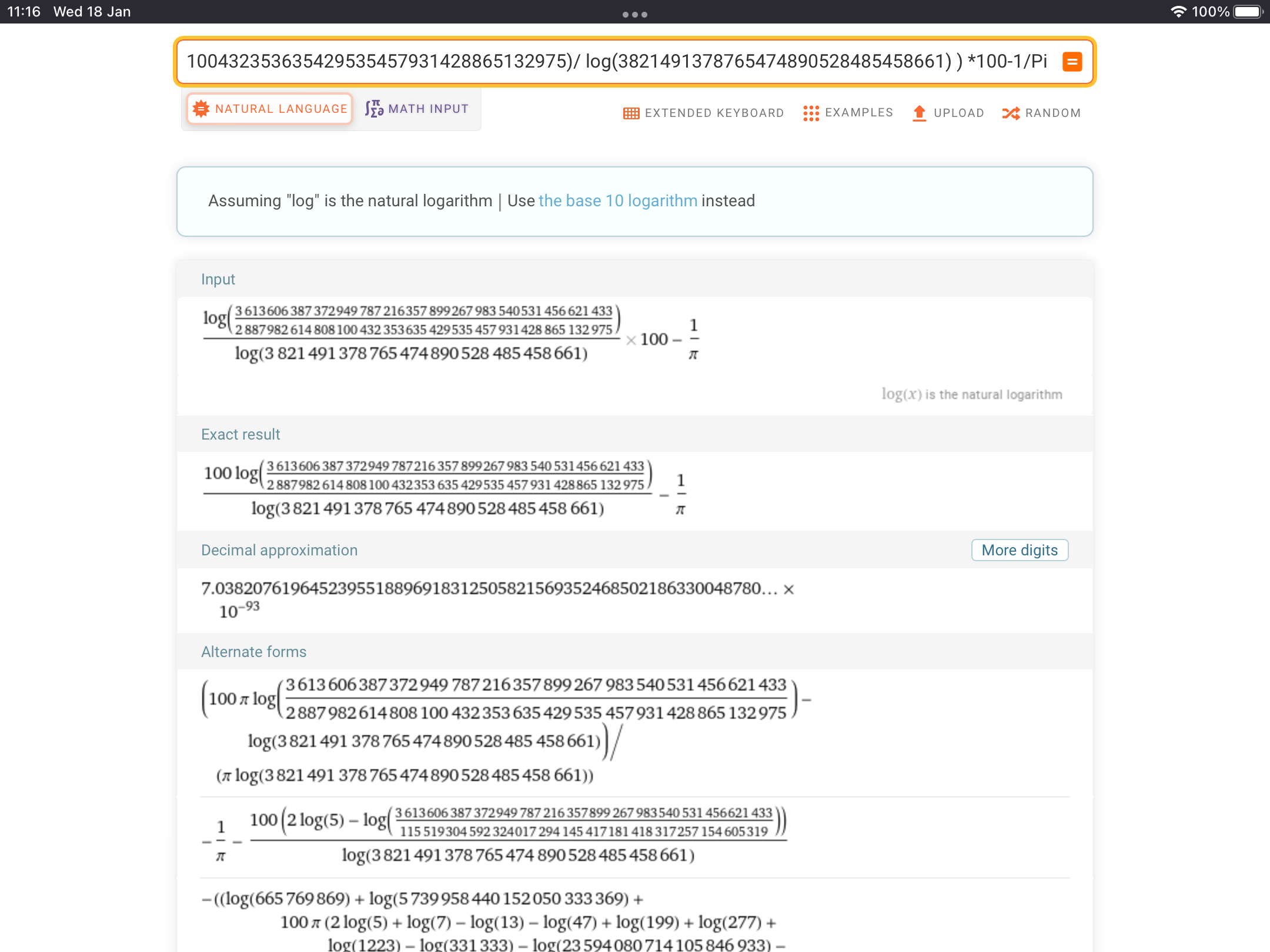Click the Examples dotted grid icon
1270x952 pixels.
pos(811,113)
